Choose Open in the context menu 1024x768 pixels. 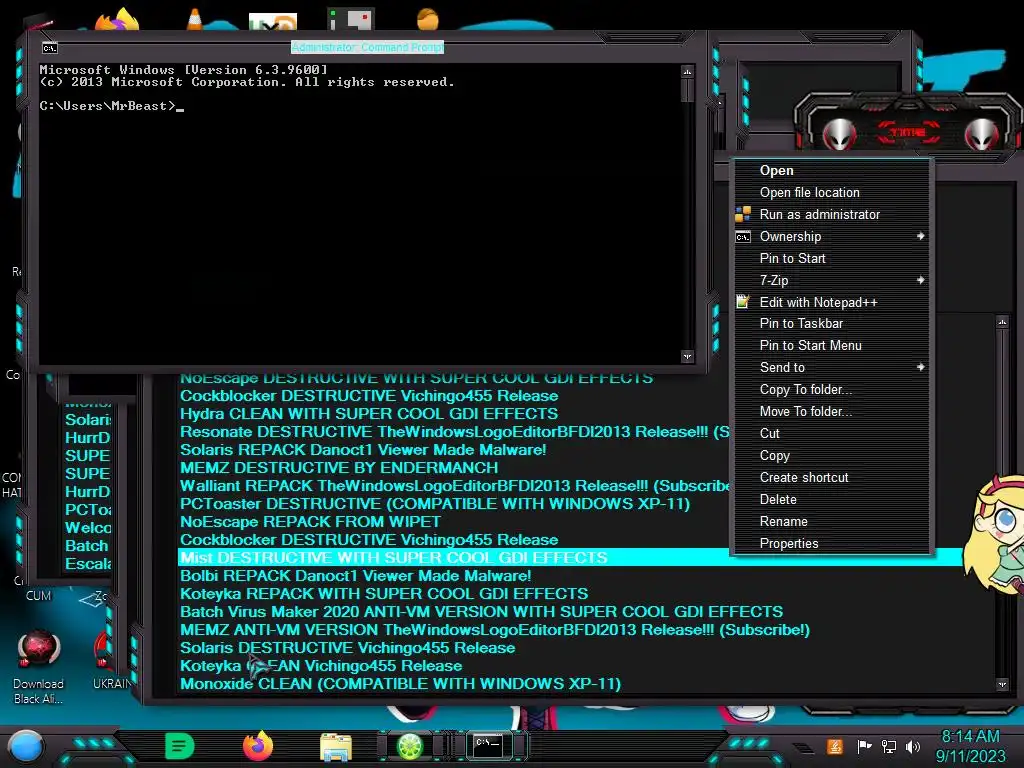tap(831, 170)
